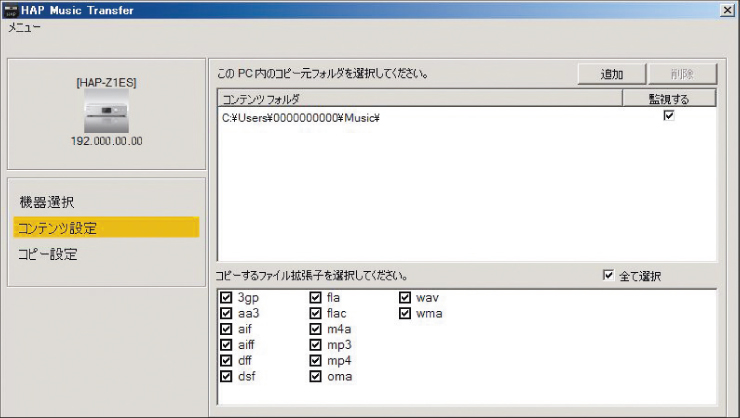Screen dimensions: 740x418
Task: Open コピー設定 in the sidebar
Action: pos(49,254)
